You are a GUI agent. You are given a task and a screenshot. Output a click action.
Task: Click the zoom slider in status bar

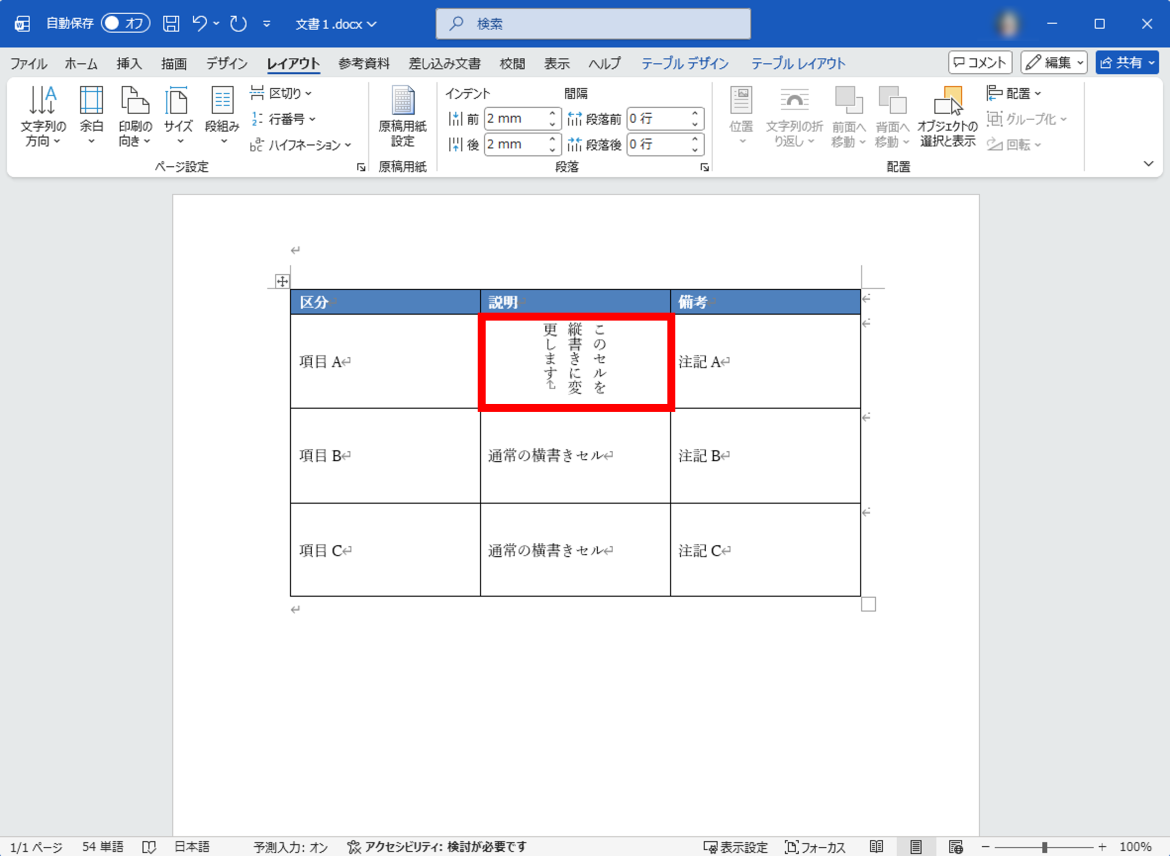[x=1044, y=847]
